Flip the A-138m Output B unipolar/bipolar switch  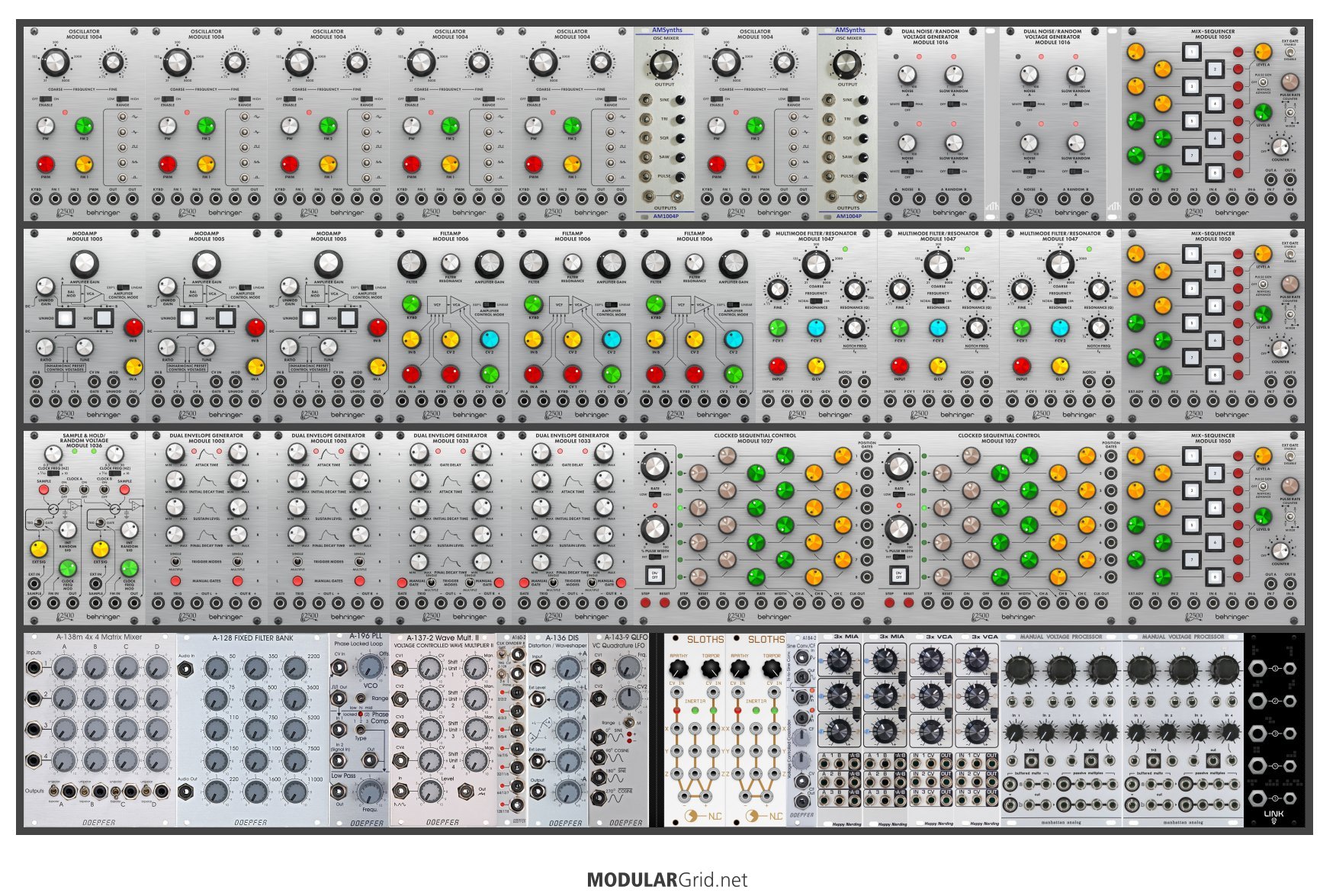85,791
